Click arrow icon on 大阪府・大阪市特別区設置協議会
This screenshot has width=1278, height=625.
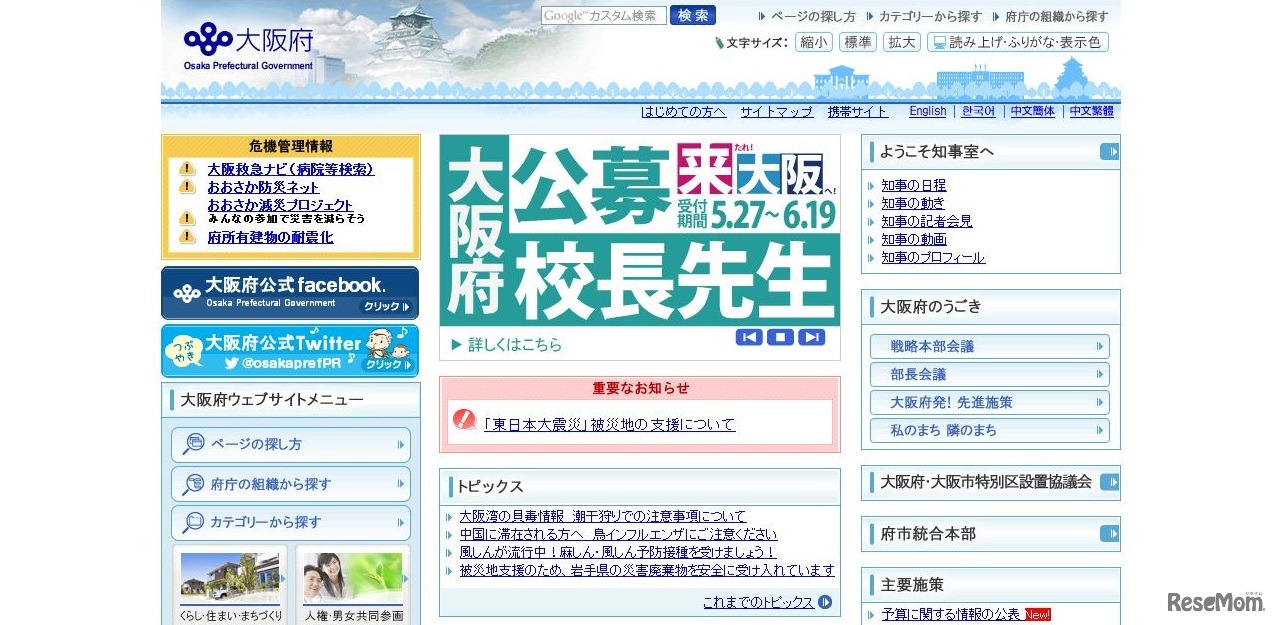click(1109, 482)
